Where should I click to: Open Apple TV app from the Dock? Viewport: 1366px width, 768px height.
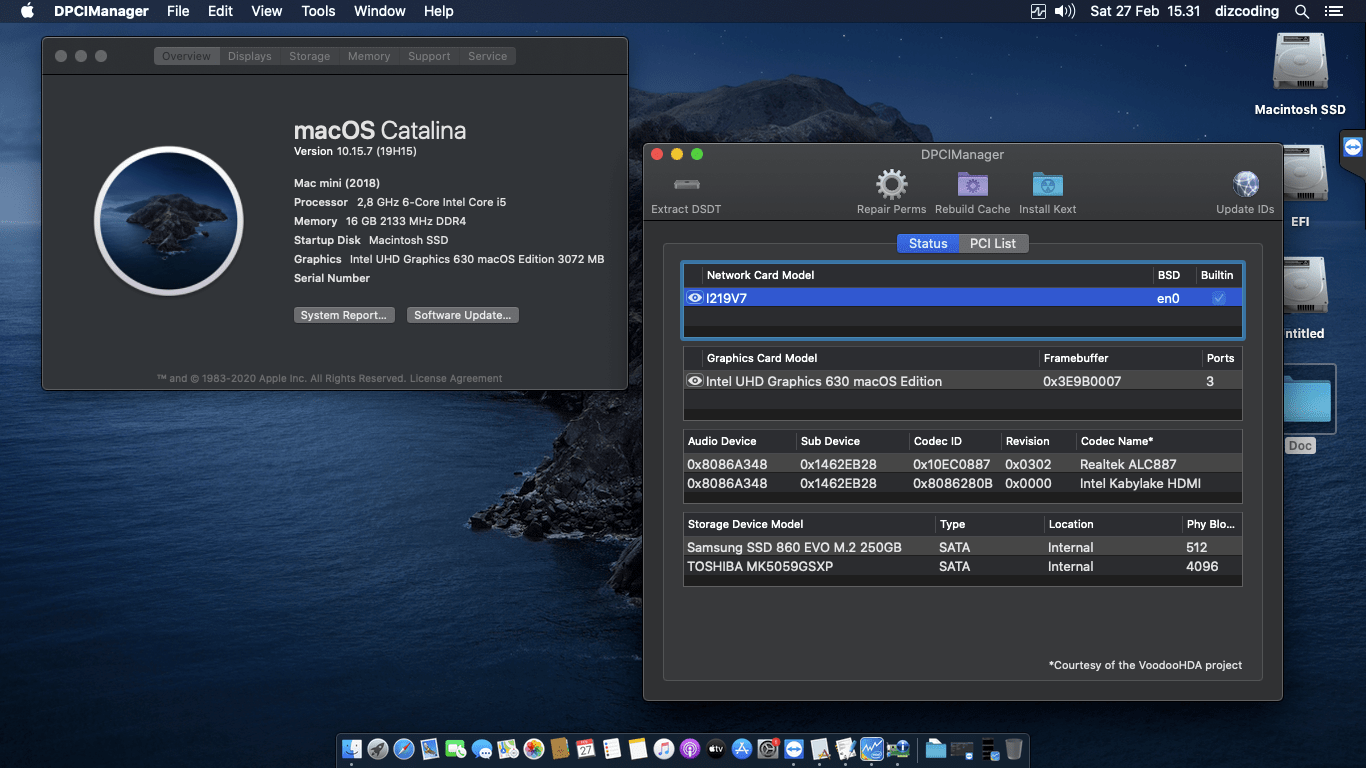[715, 749]
